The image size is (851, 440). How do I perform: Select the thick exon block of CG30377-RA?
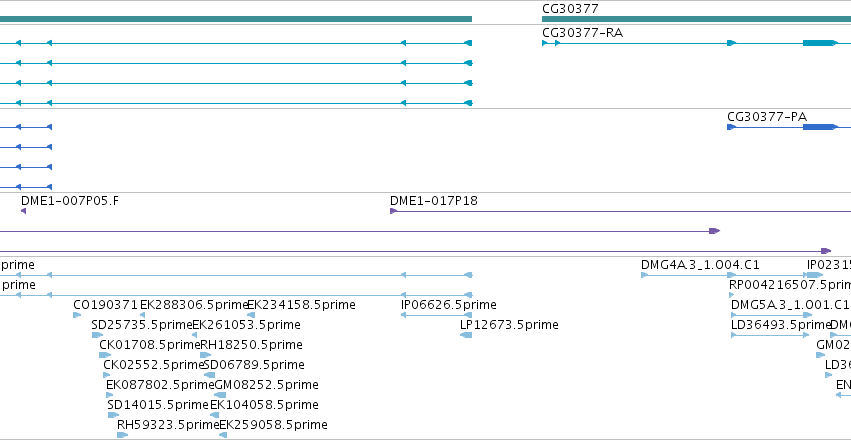820,43
